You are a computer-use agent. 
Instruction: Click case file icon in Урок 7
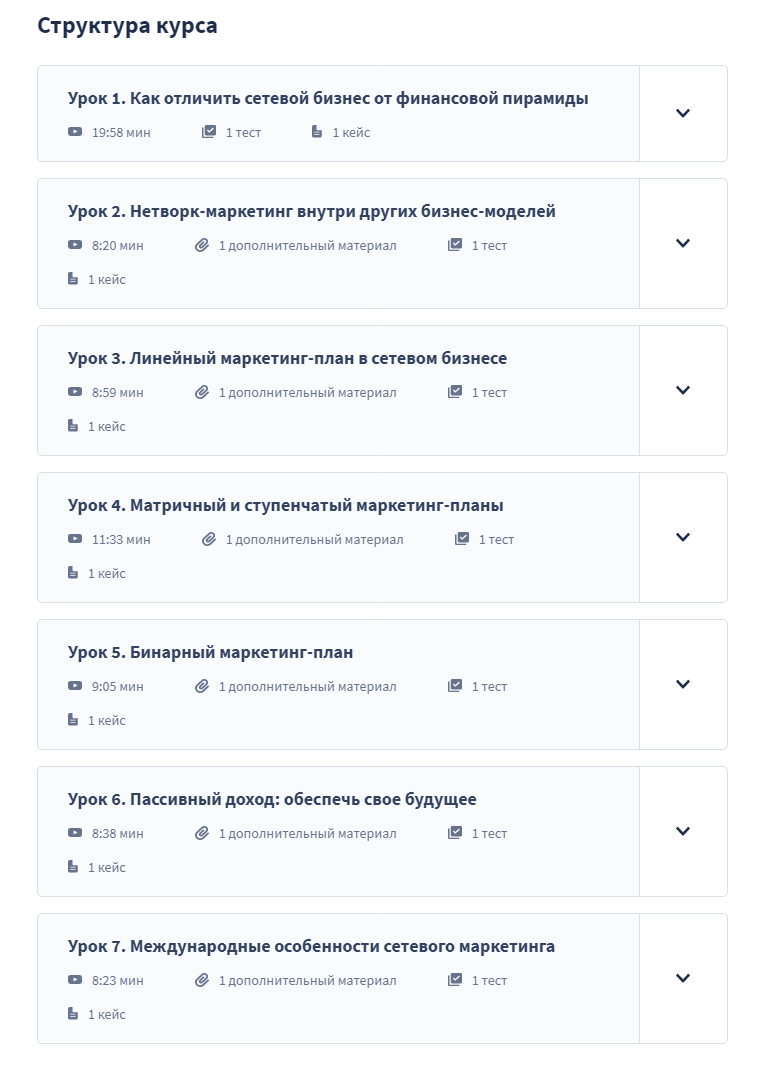[73, 1014]
